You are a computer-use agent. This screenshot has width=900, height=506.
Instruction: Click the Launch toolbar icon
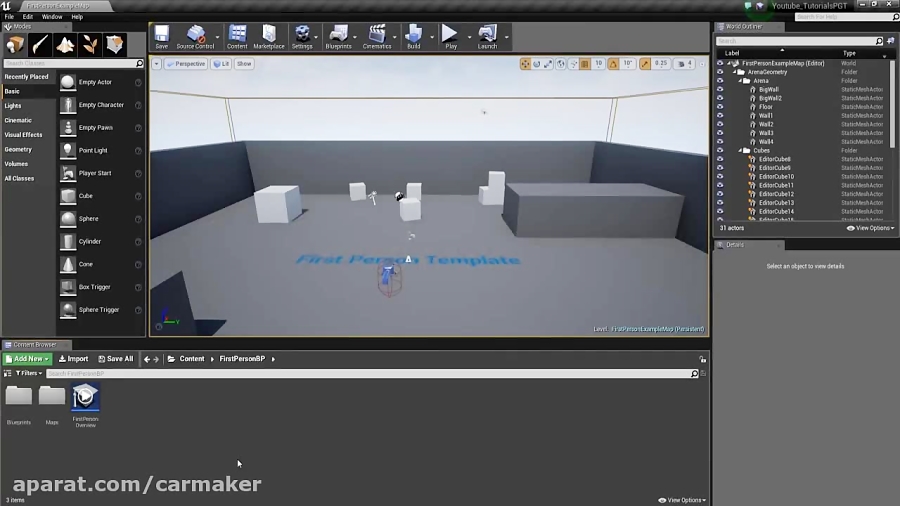click(487, 37)
